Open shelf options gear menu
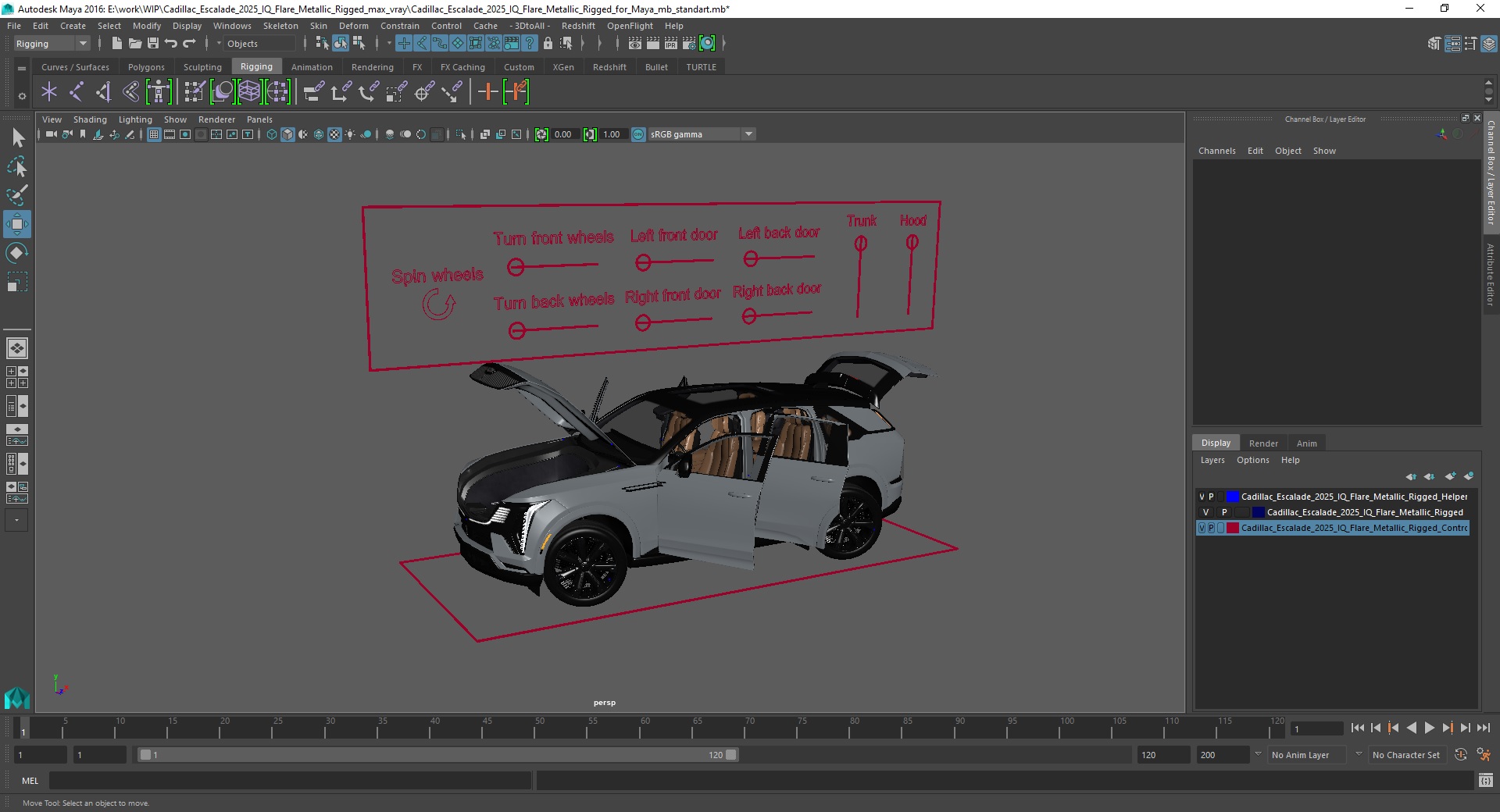This screenshot has width=1500, height=812. (x=22, y=96)
